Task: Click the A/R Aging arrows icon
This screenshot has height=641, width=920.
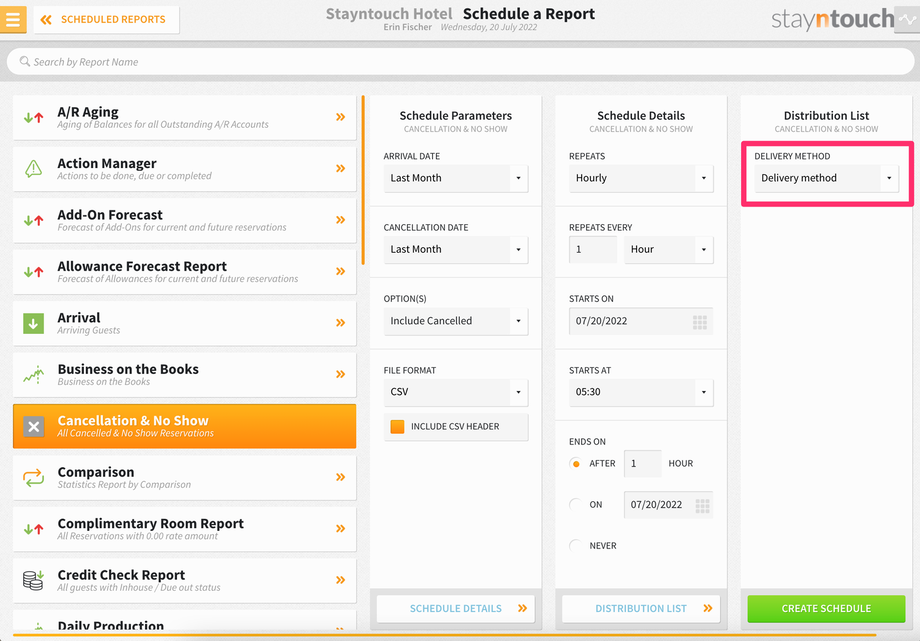Action: 33,117
